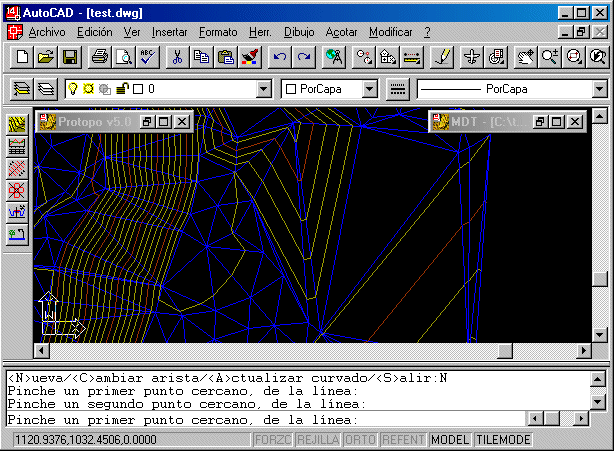614x451 pixels.
Task: Click command history scroll up arrow
Action: [598, 379]
